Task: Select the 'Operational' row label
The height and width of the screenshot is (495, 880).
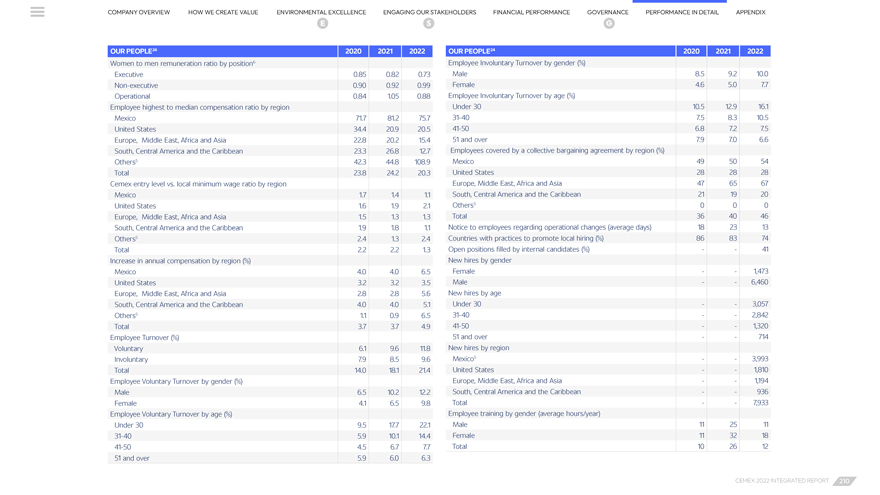Action: pyautogui.click(x=132, y=97)
